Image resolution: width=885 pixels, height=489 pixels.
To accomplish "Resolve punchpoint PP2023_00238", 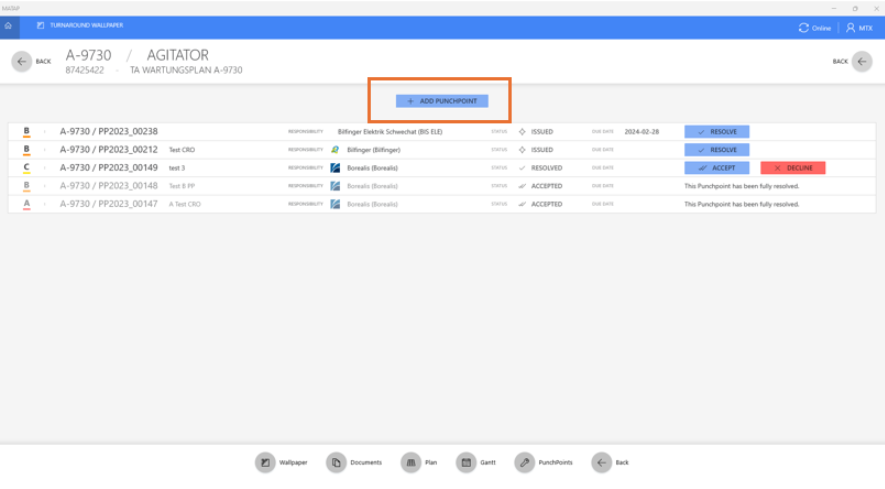I will (x=716, y=131).
